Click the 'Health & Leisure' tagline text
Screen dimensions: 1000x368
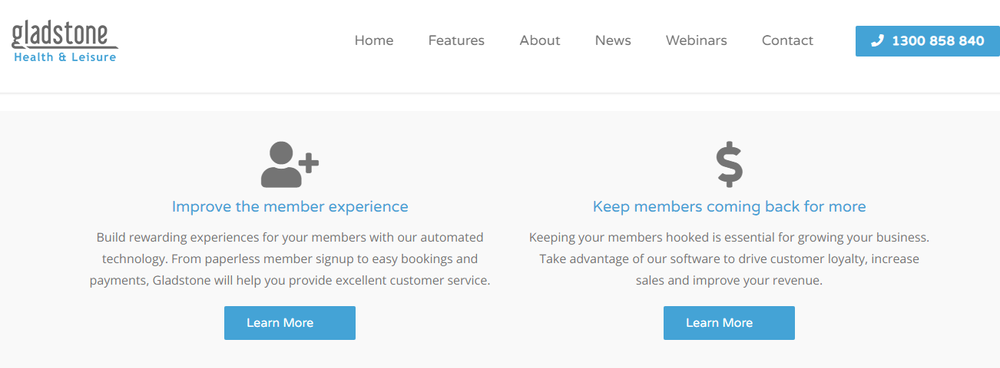(65, 57)
